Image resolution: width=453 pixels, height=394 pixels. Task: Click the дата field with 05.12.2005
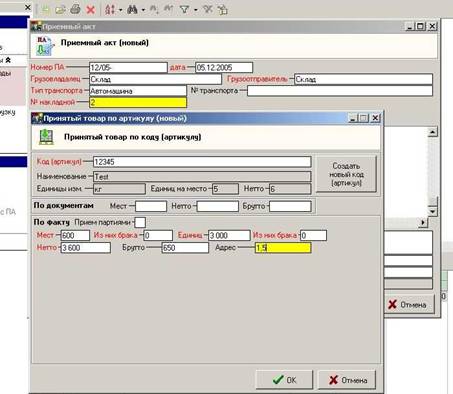224,68
